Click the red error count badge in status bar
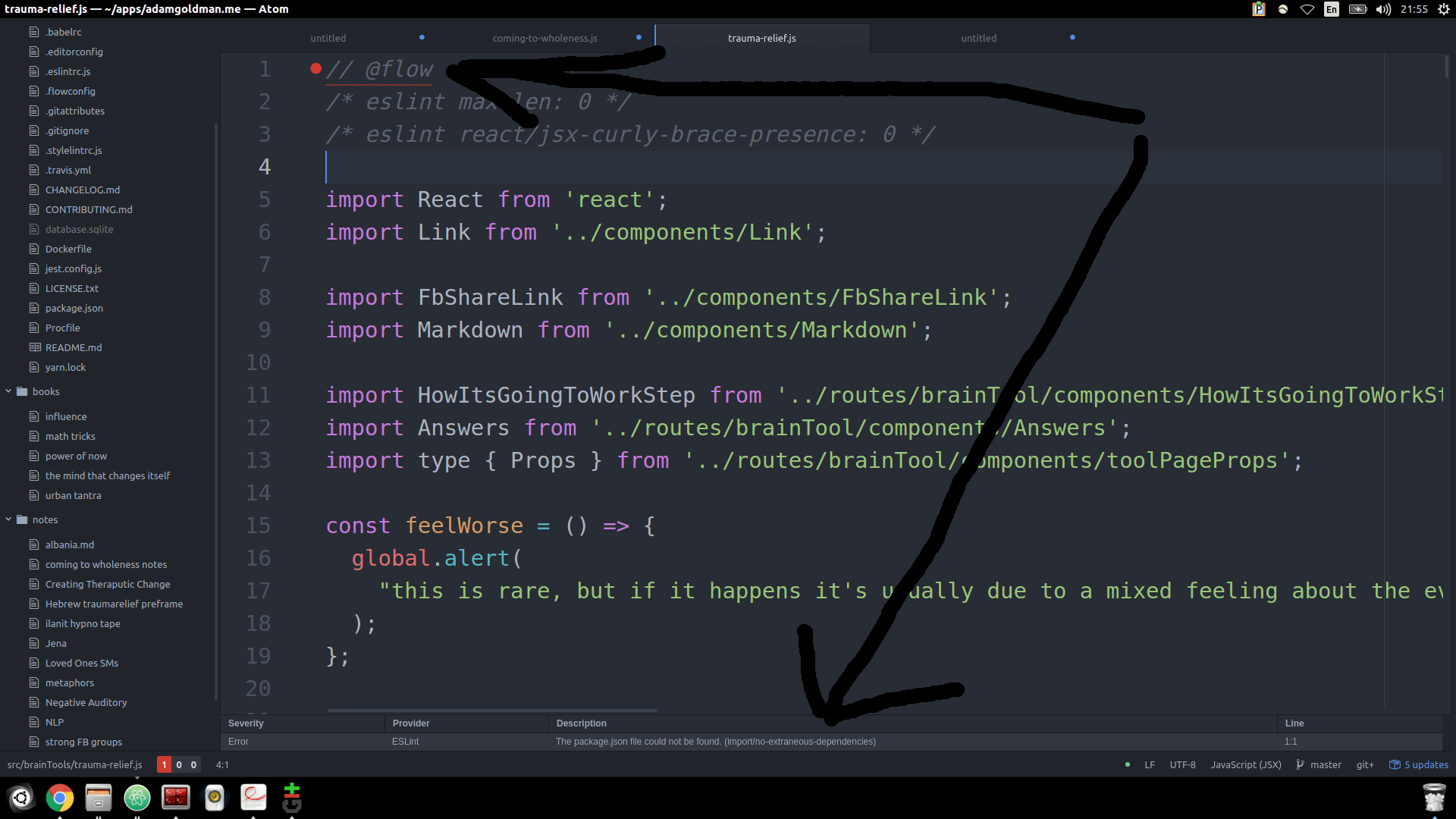 164,764
